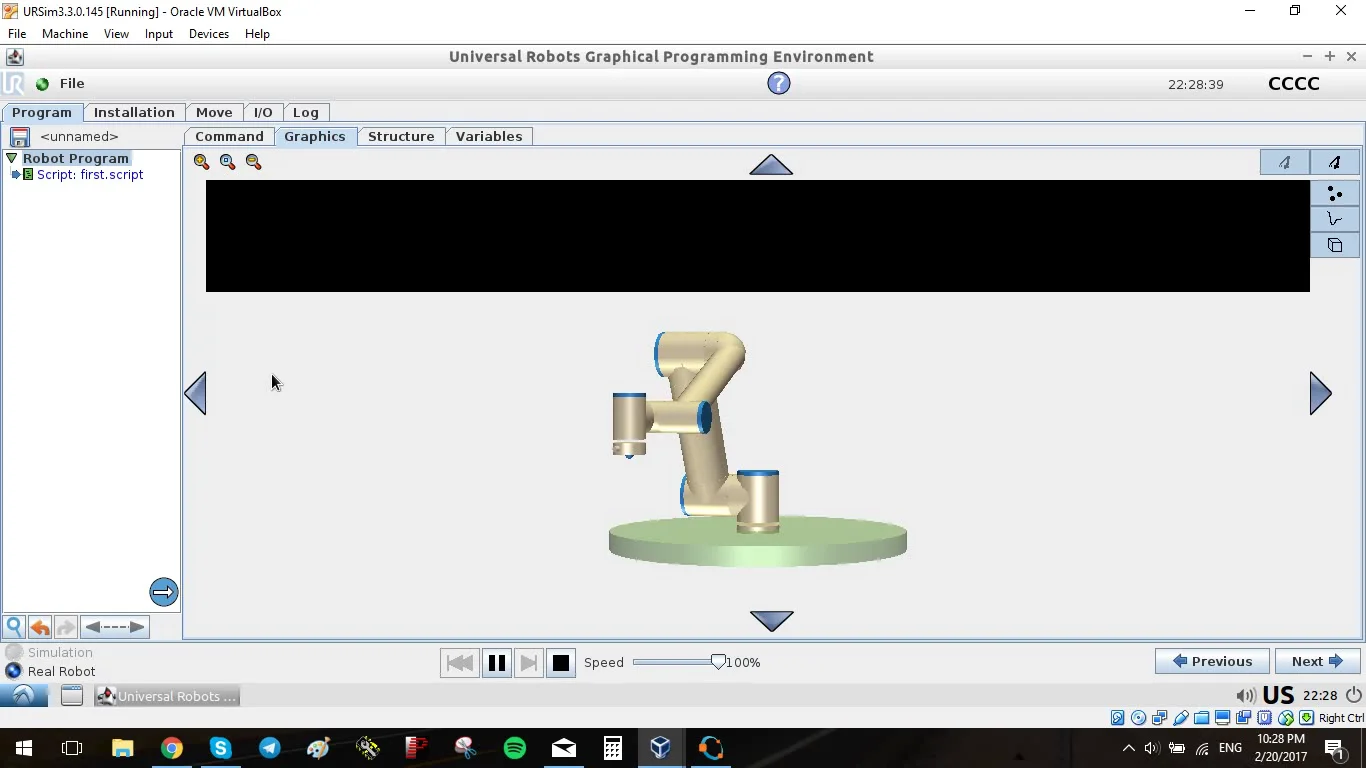Open the Devices menu

209,34
